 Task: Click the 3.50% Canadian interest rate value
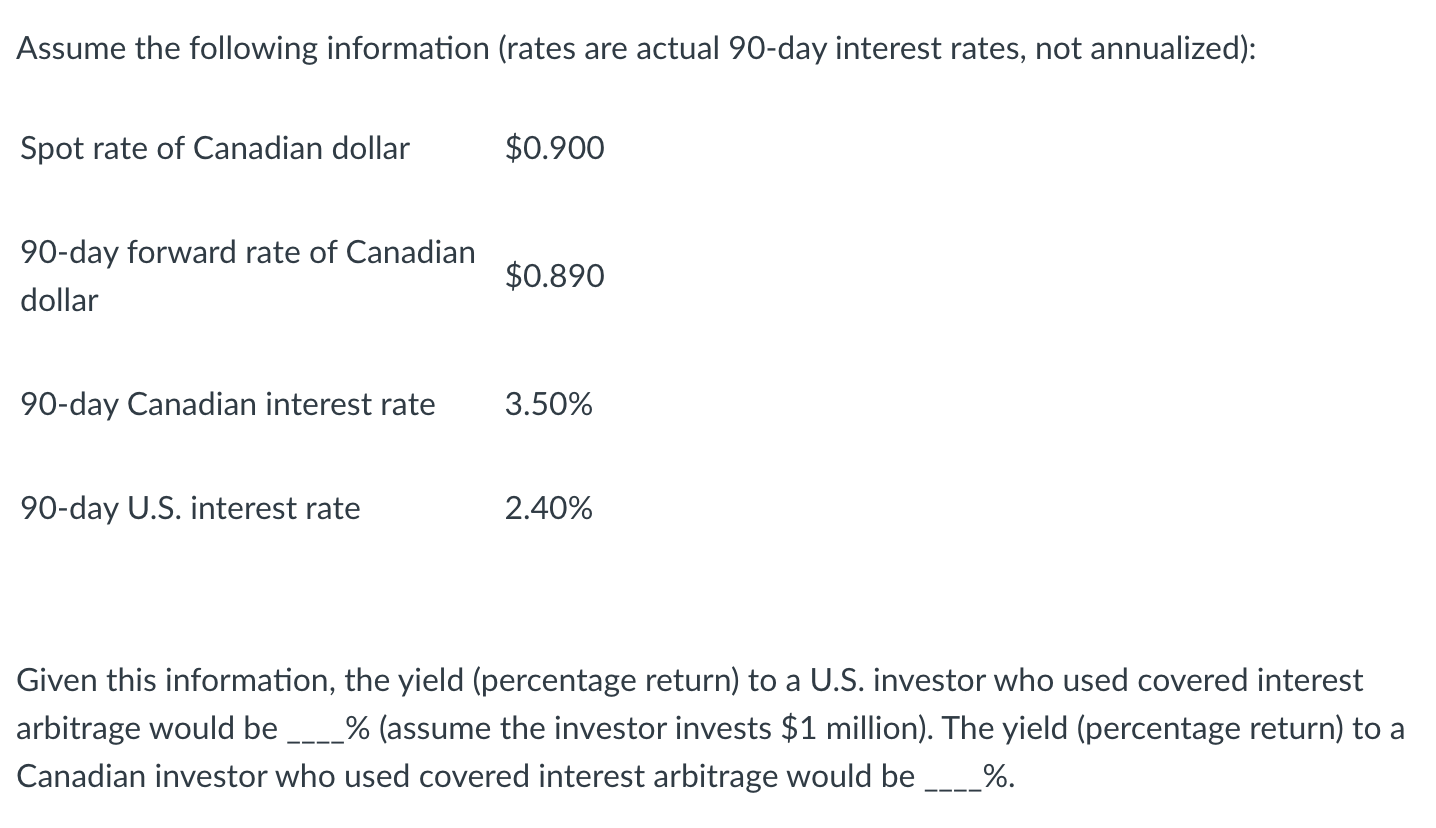pyautogui.click(x=548, y=405)
